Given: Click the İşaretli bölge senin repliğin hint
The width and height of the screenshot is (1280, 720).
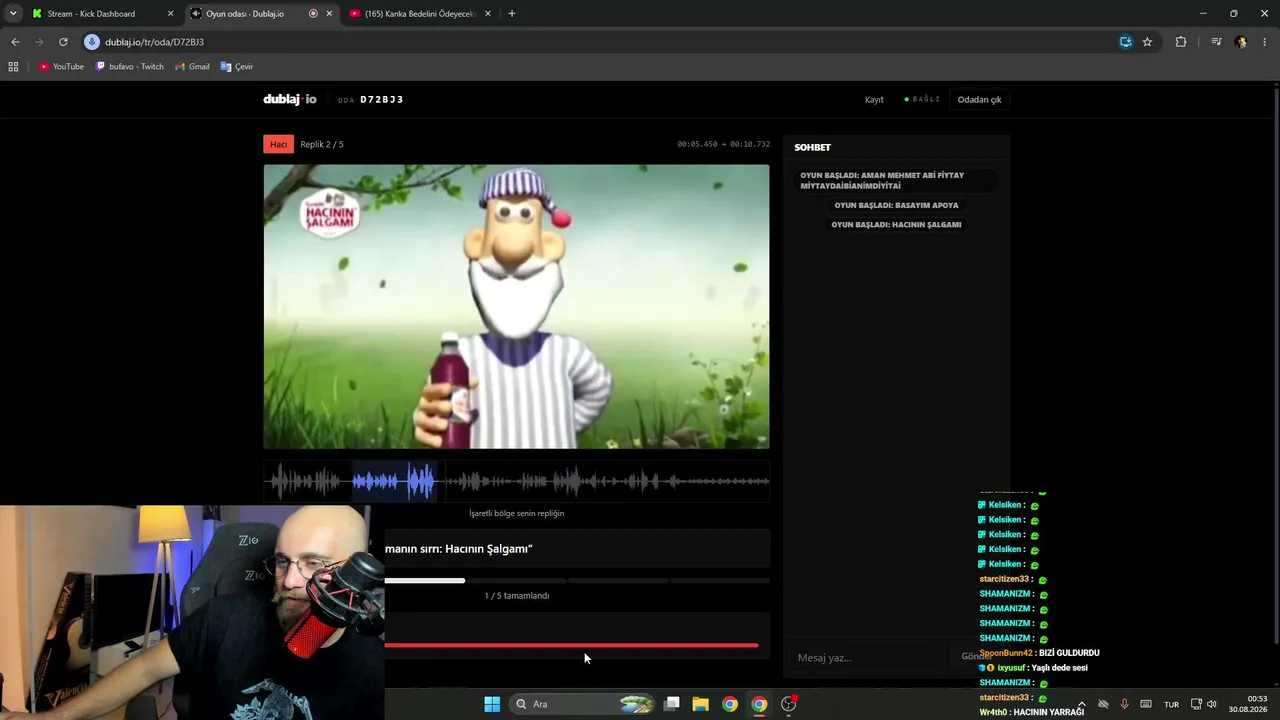Looking at the screenshot, I should [517, 513].
